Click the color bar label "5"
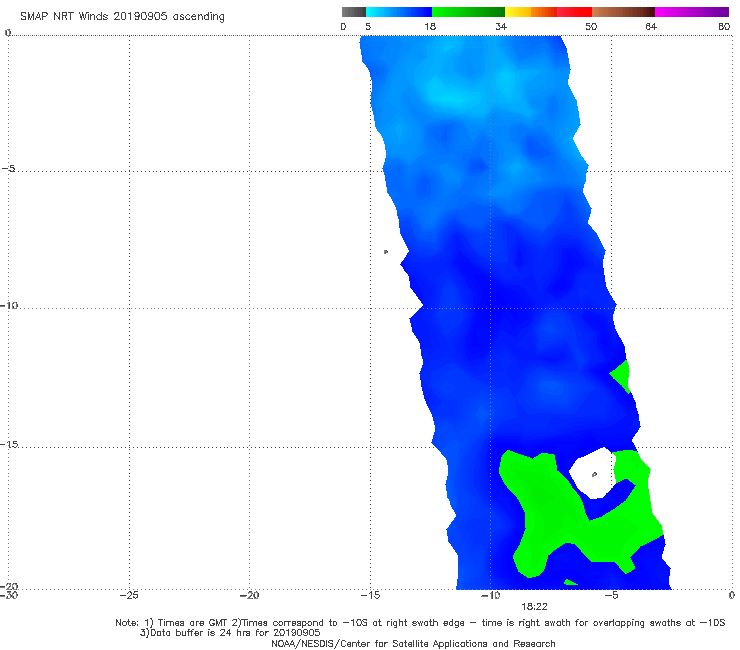This screenshot has height=650, width=740. coord(368,26)
